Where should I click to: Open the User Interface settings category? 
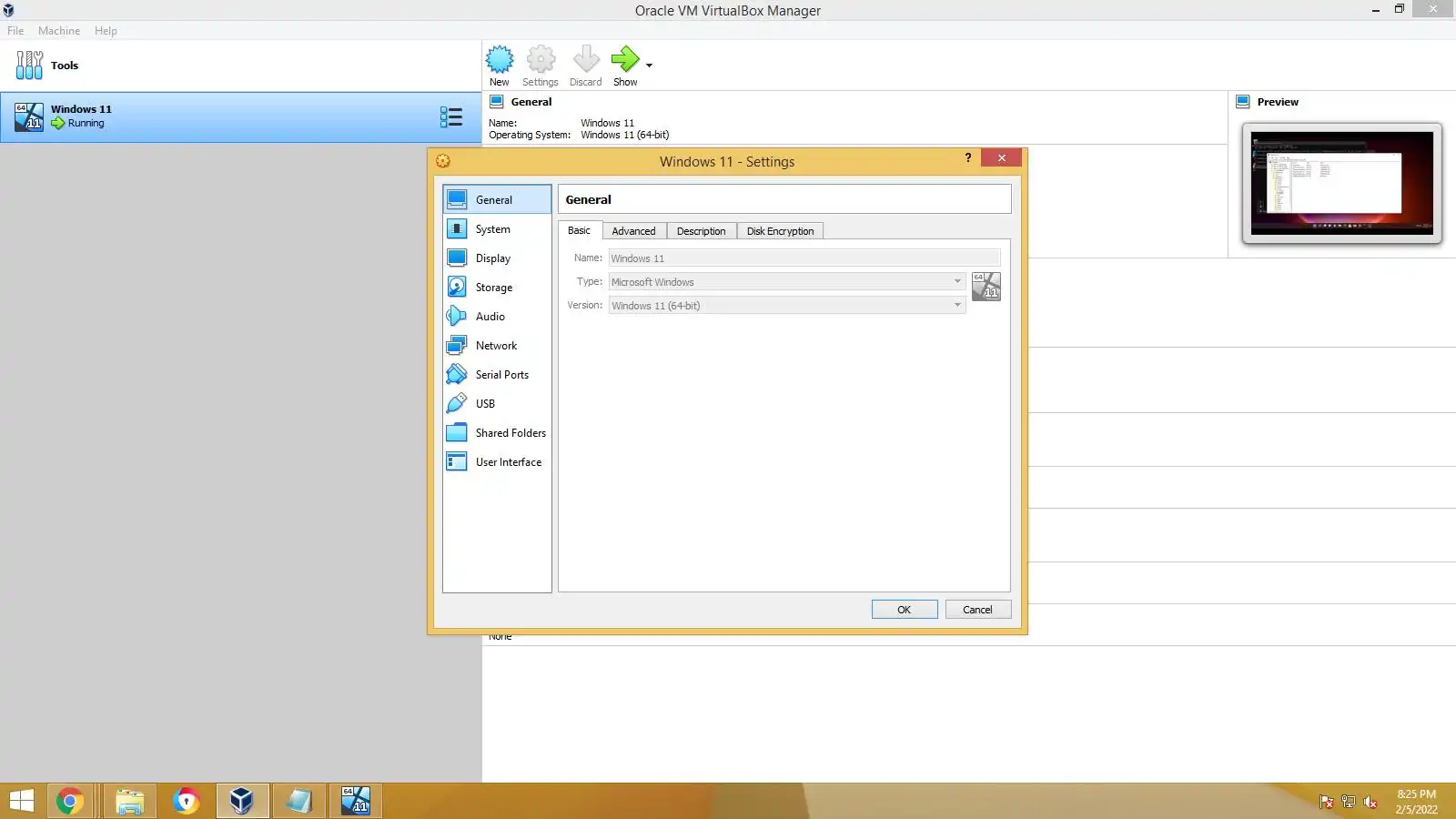[497, 462]
